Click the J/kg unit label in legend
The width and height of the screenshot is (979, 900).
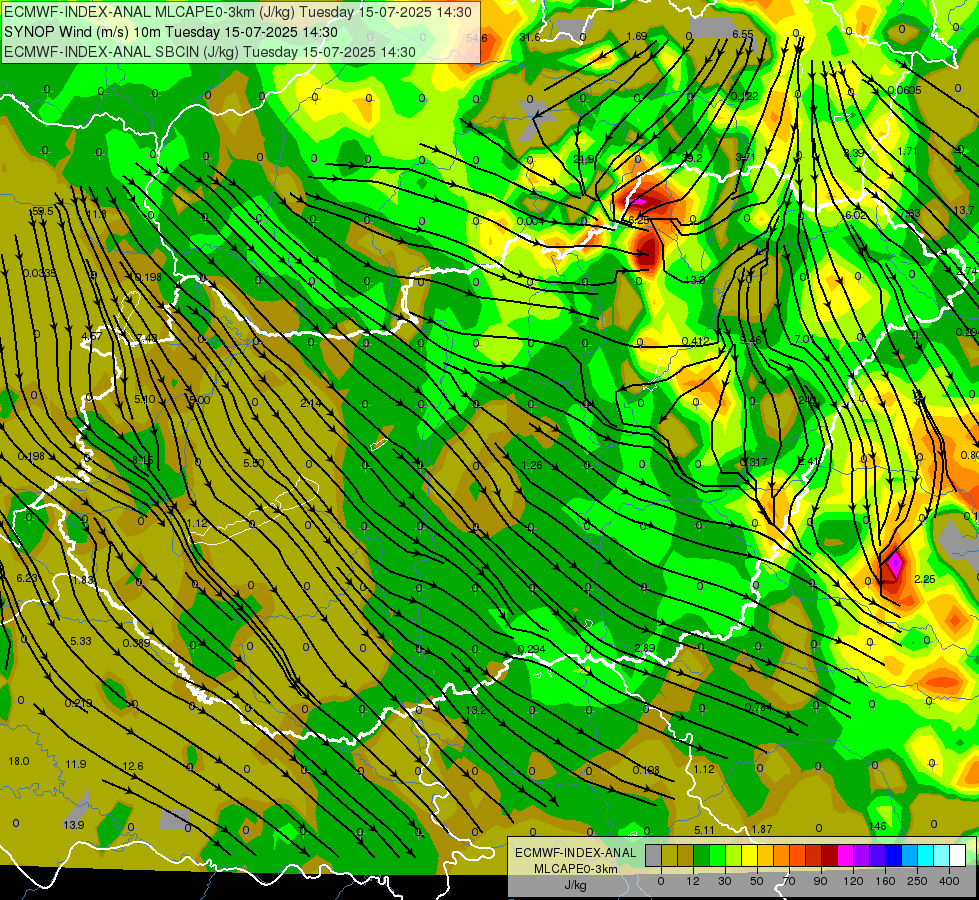click(576, 885)
